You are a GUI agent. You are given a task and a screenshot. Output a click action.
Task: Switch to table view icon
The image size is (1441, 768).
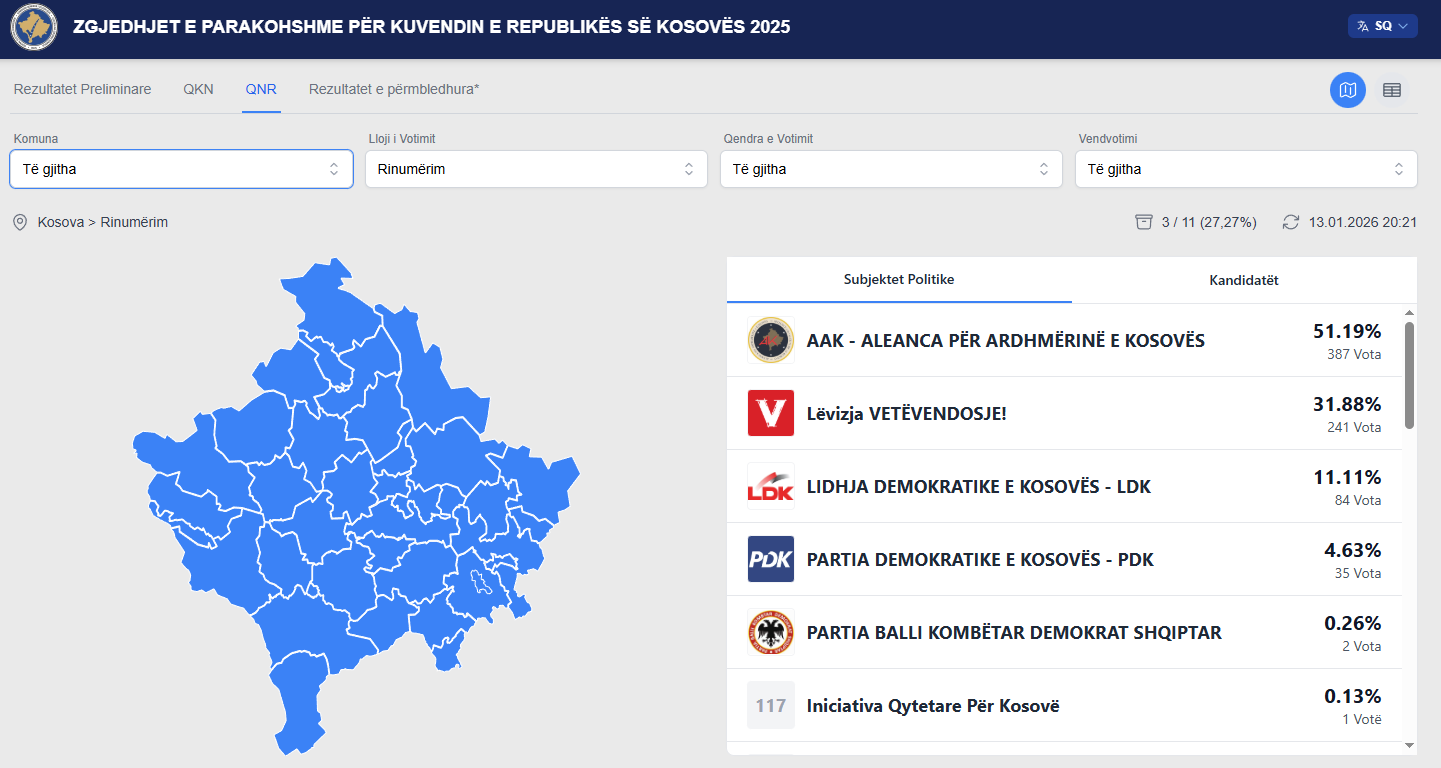tap(1391, 90)
